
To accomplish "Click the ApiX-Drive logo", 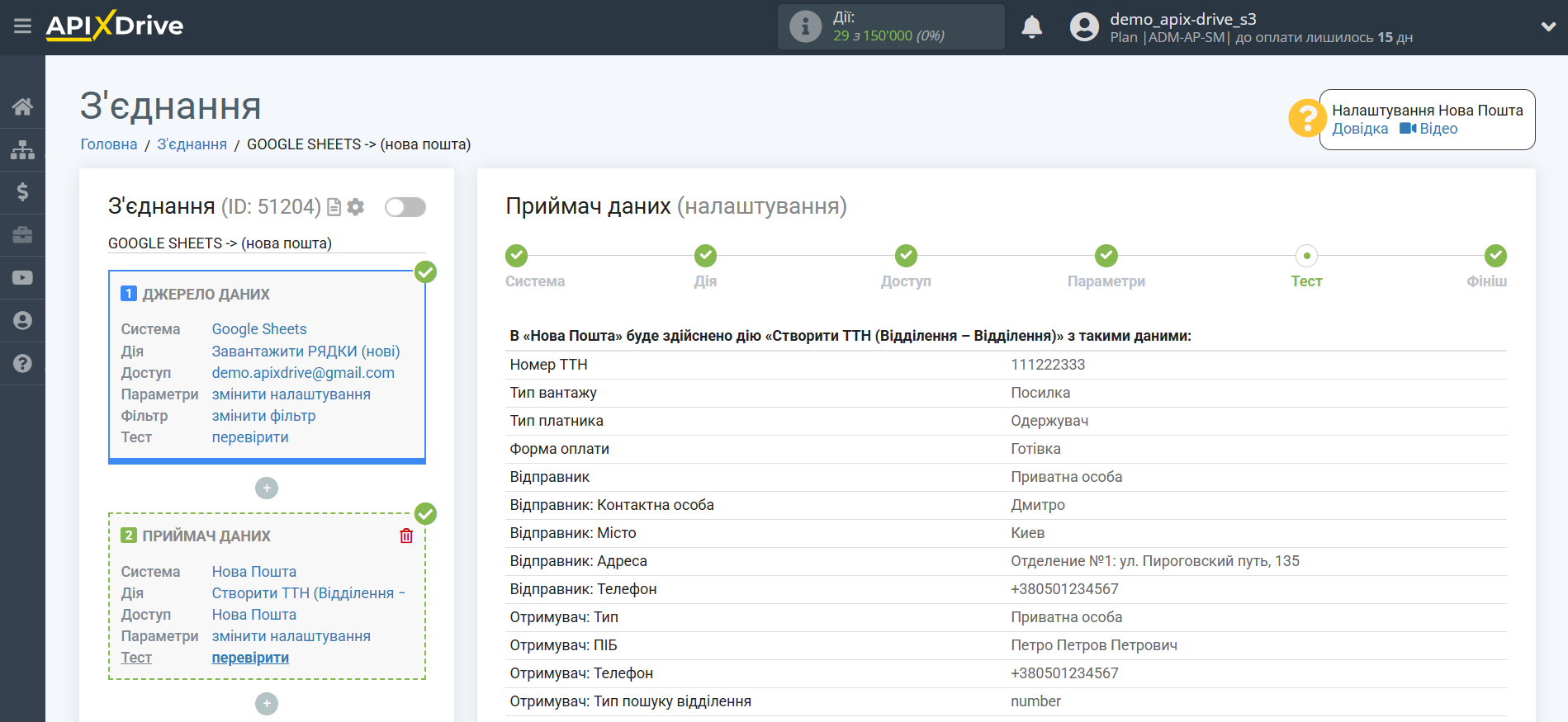I will pos(115,26).
